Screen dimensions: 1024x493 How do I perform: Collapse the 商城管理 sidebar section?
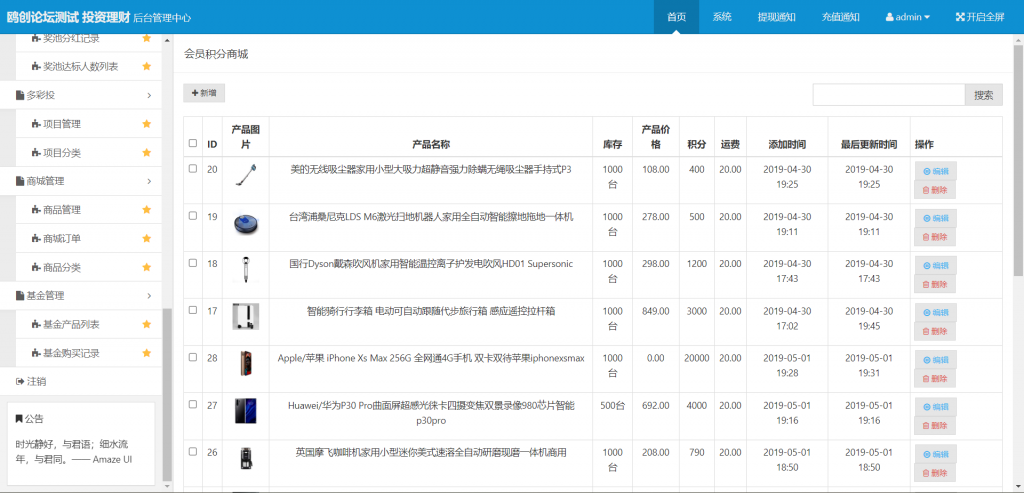(81, 181)
